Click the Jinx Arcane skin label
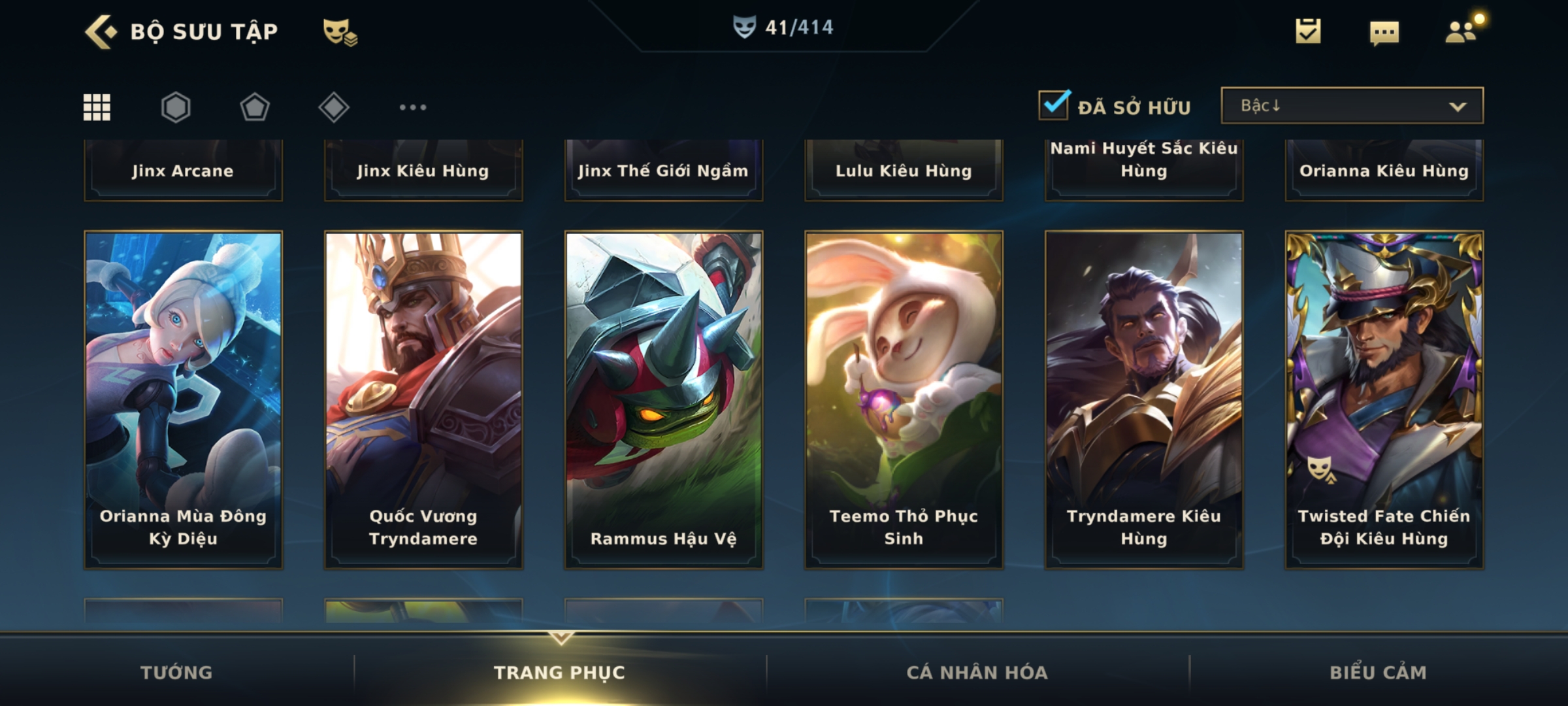 point(183,171)
